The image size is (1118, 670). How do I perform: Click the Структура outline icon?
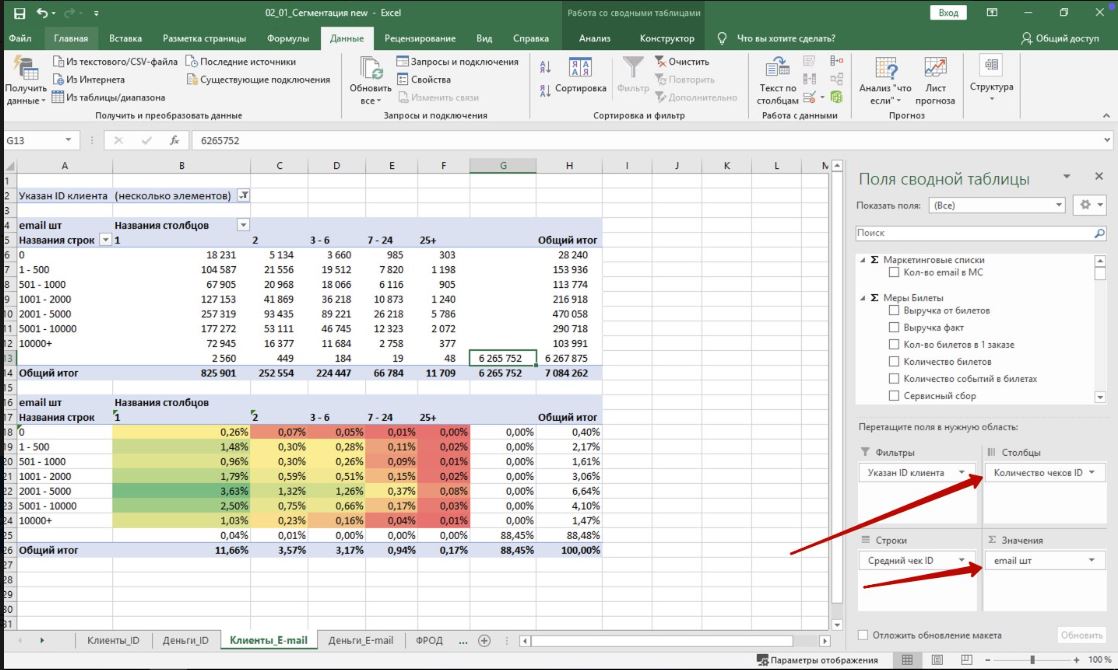click(x=991, y=66)
